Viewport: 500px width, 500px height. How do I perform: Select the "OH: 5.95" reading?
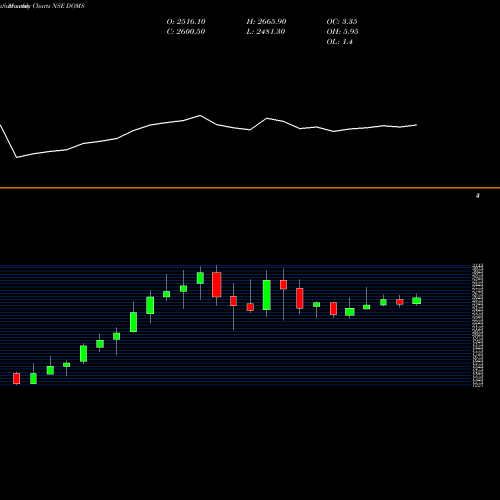click(x=342, y=32)
